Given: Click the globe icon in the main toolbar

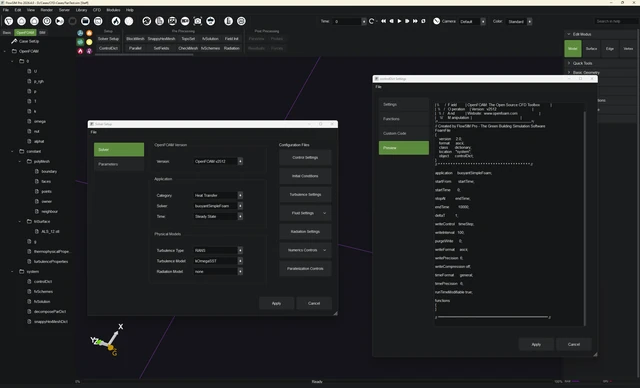Looking at the screenshot, I should (147, 21).
